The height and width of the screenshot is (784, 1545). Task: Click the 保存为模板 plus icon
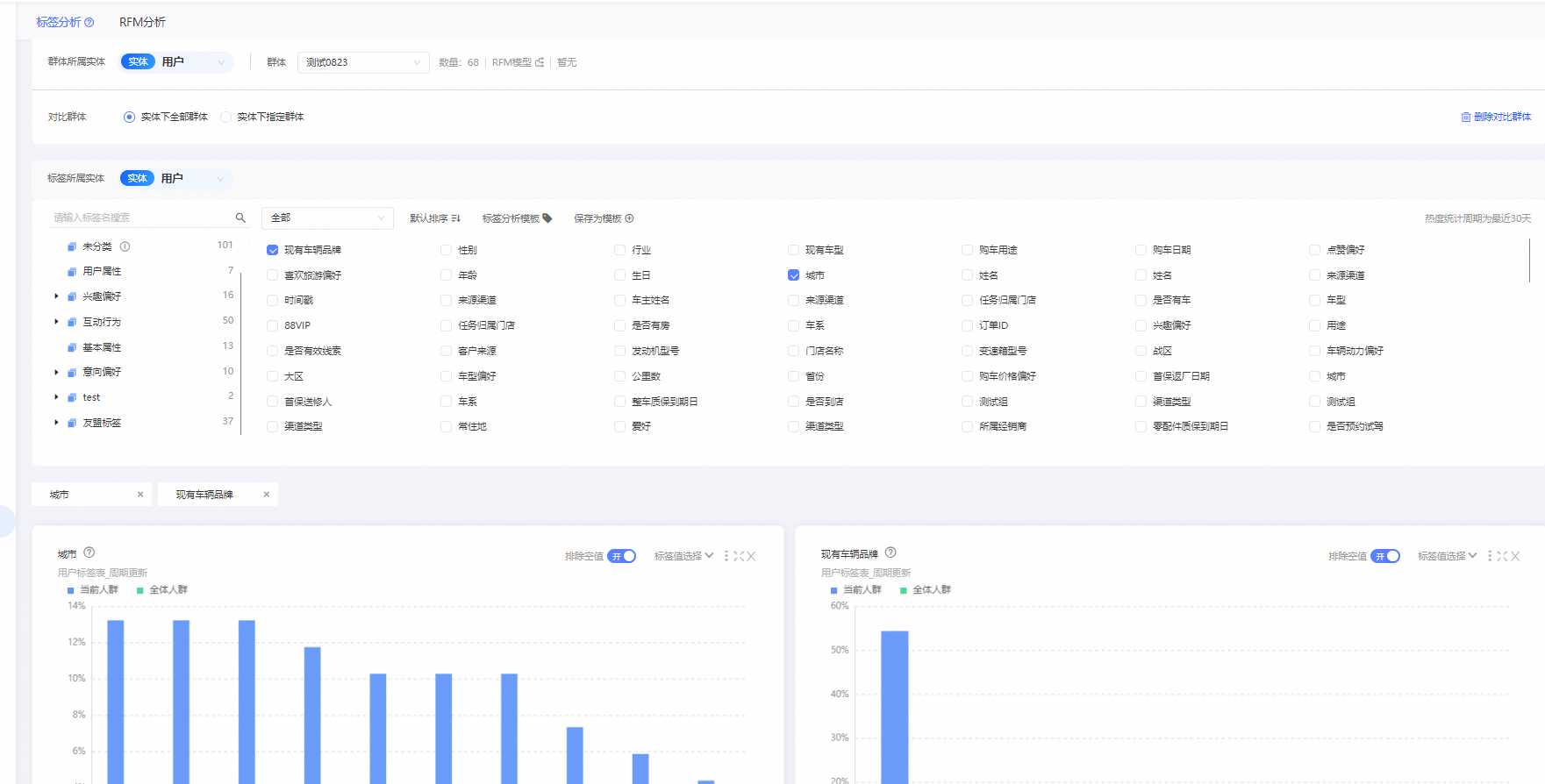pyautogui.click(x=629, y=218)
